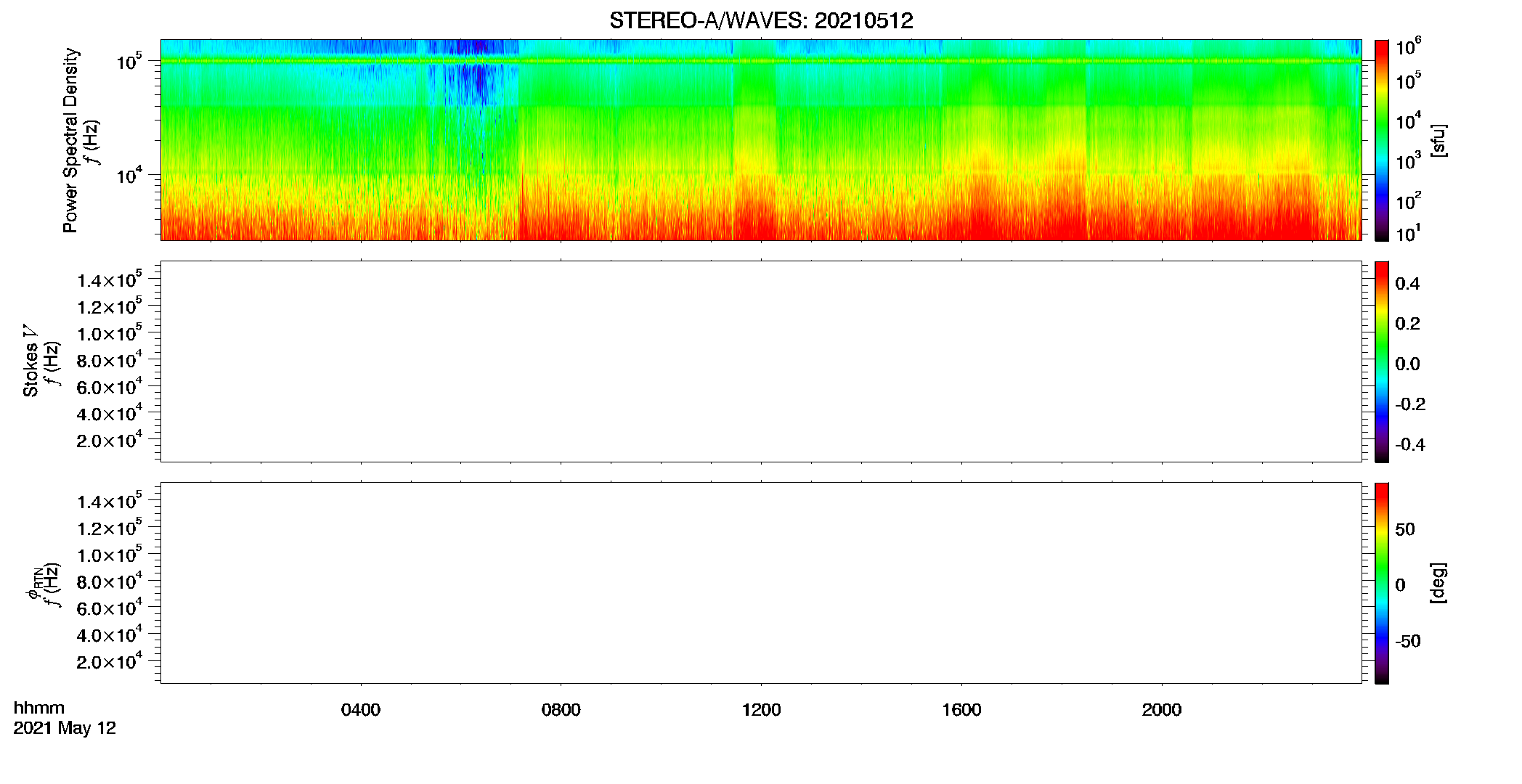Open the power spectral density color scale bar
This screenshot has width=1522, height=784.
1382,140
